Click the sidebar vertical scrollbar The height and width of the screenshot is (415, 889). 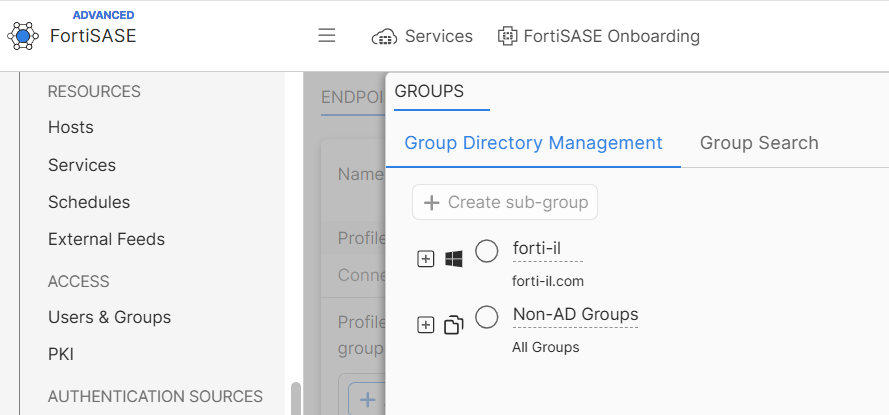pos(295,398)
